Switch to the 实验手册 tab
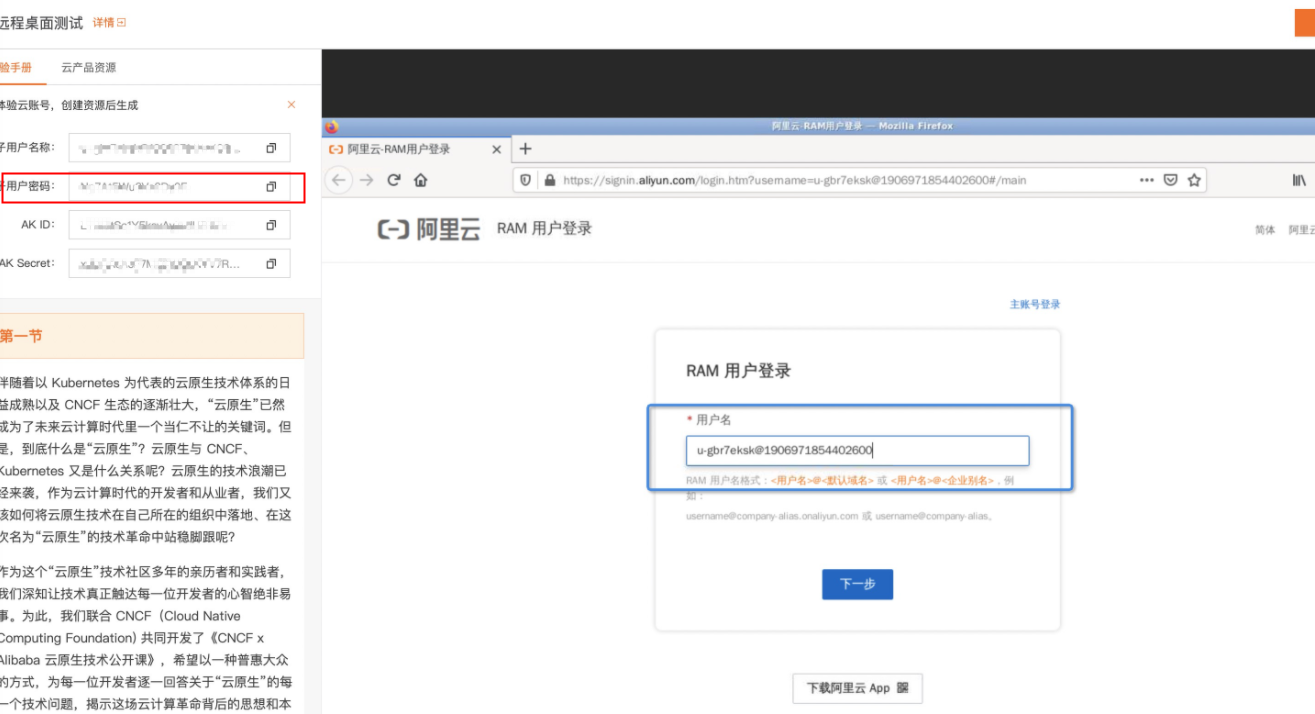This screenshot has width=1315, height=714. click(16, 68)
